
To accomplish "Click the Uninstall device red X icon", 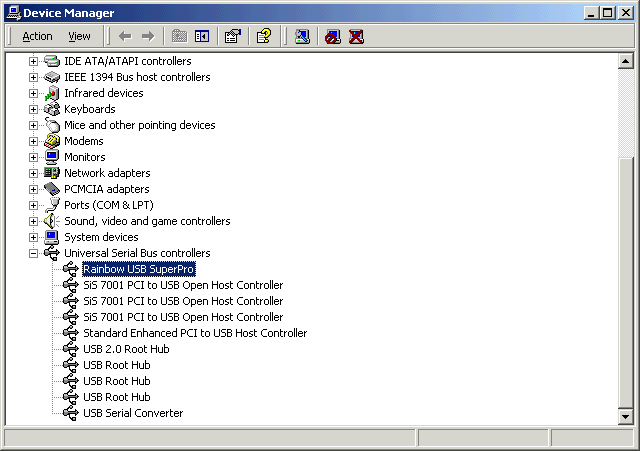I will coord(356,37).
